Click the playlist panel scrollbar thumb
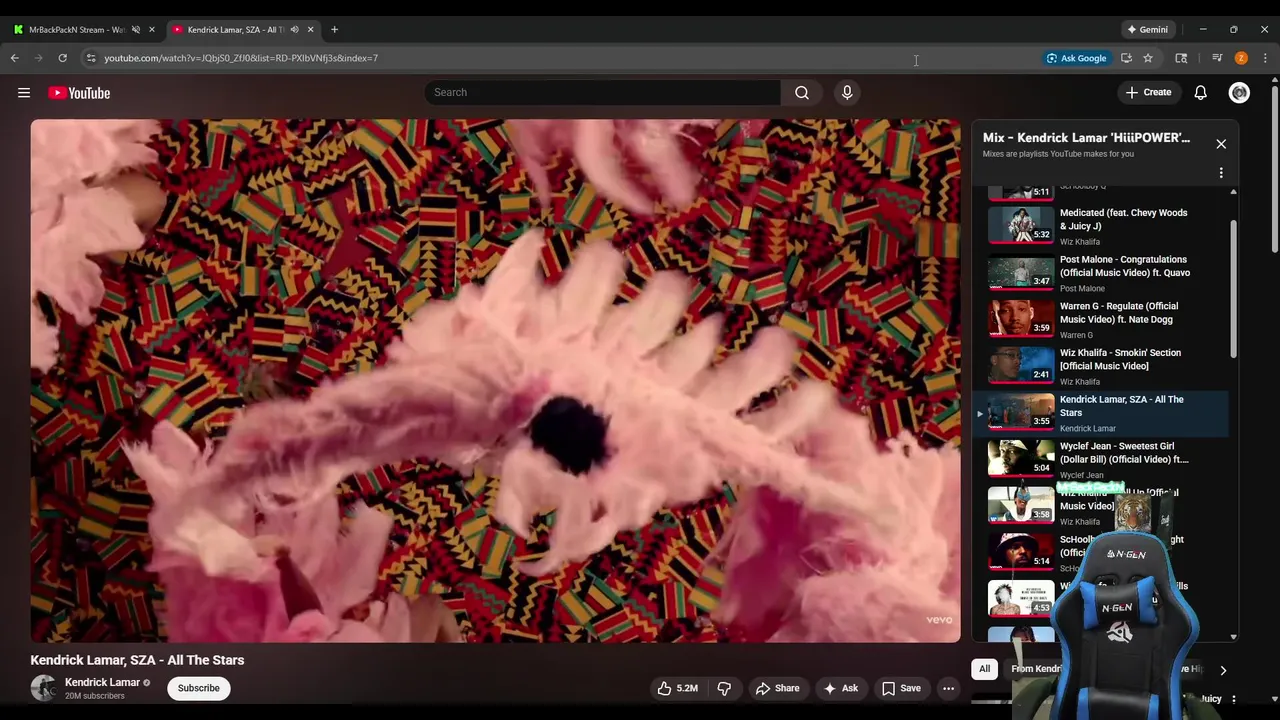This screenshot has width=1280, height=720. 1233,290
